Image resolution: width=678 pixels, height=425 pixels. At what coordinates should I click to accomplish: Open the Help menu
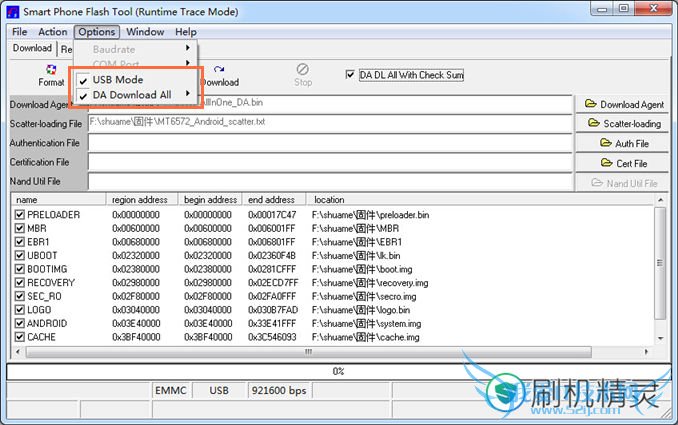pos(186,32)
